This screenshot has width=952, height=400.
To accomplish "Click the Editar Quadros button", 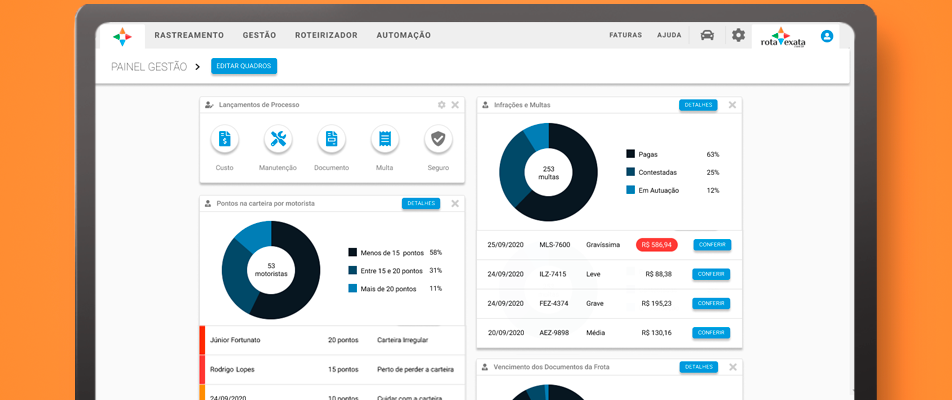I will click(x=244, y=66).
